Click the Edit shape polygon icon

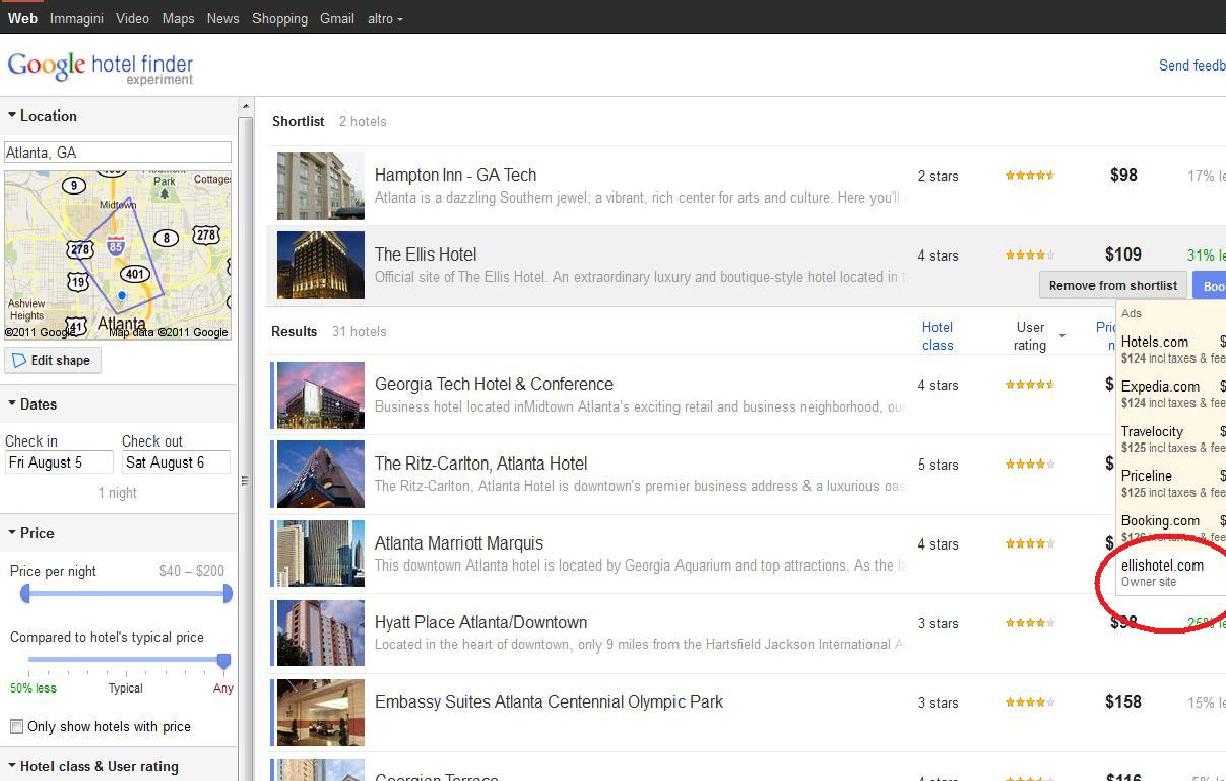pyautogui.click(x=19, y=360)
